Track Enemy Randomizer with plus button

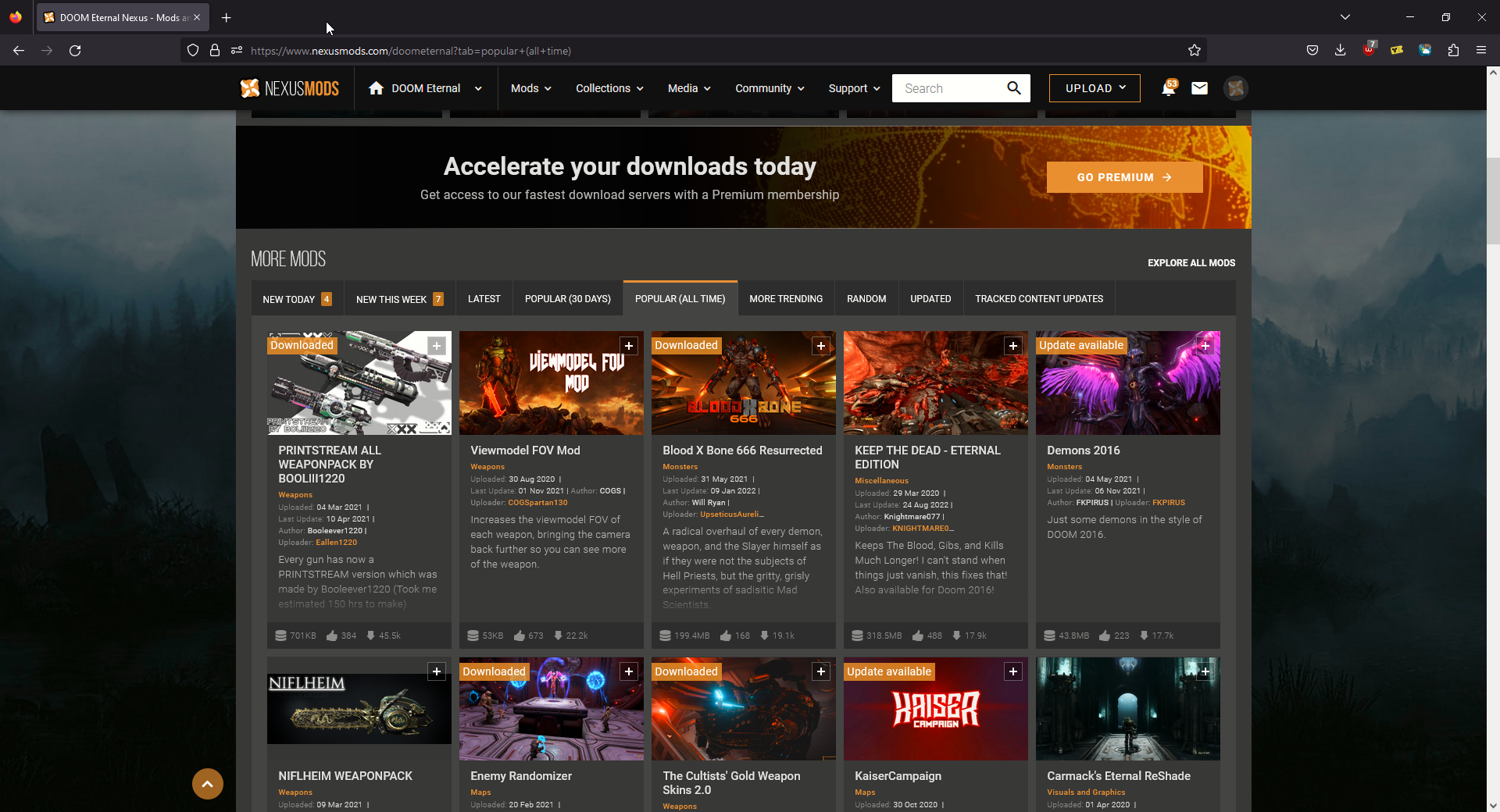[629, 671]
